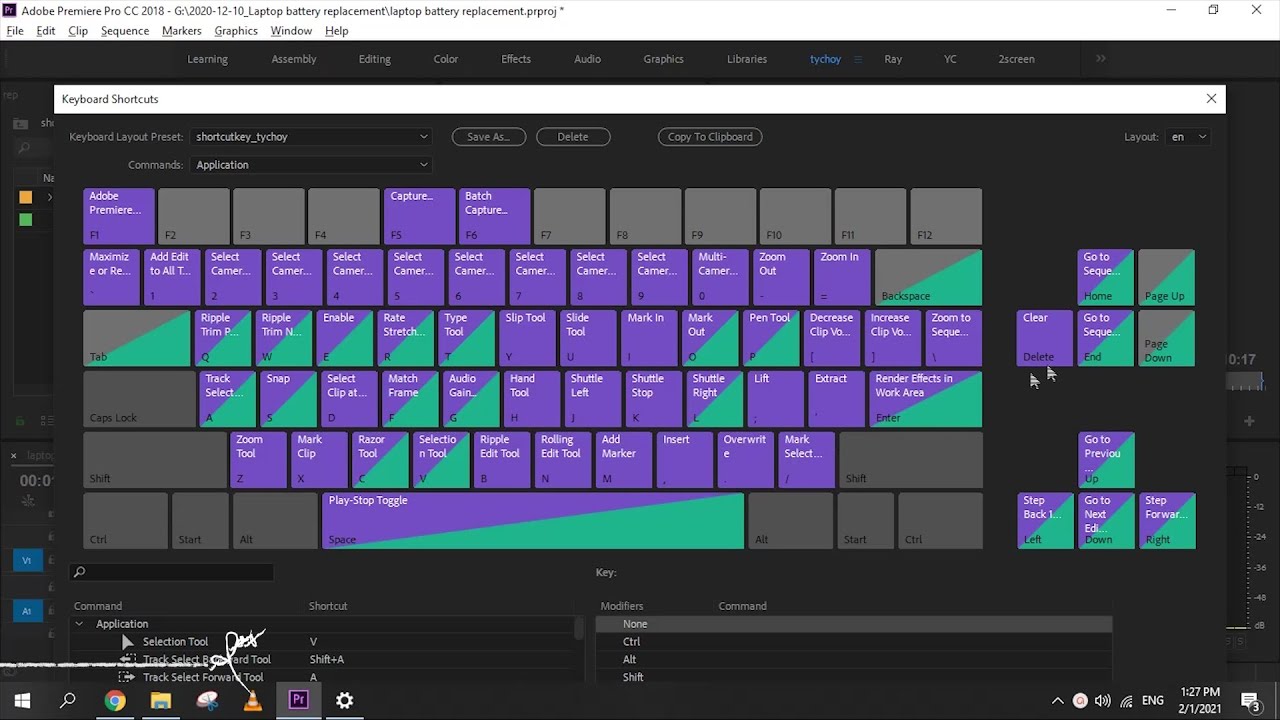Select the Add Marker M key

point(624,460)
